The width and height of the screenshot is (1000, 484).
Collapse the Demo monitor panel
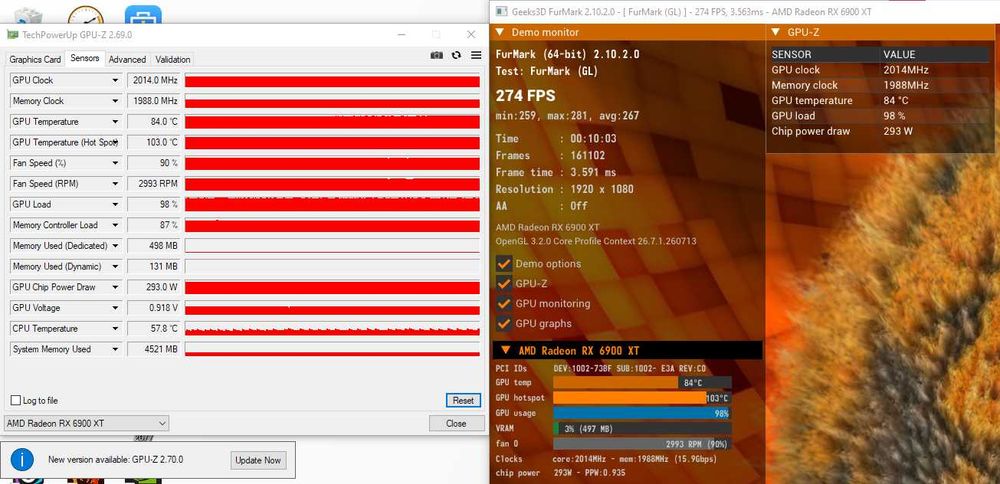500,32
